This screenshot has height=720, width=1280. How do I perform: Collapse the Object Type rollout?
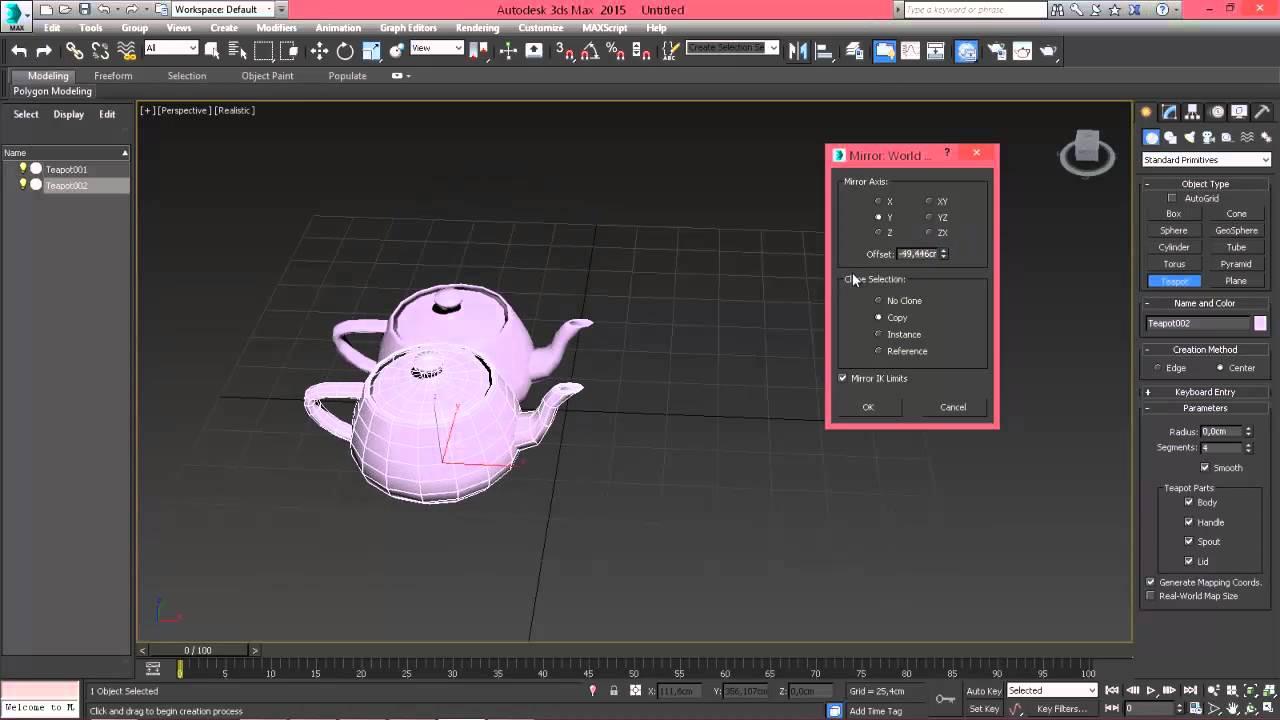click(x=1205, y=184)
